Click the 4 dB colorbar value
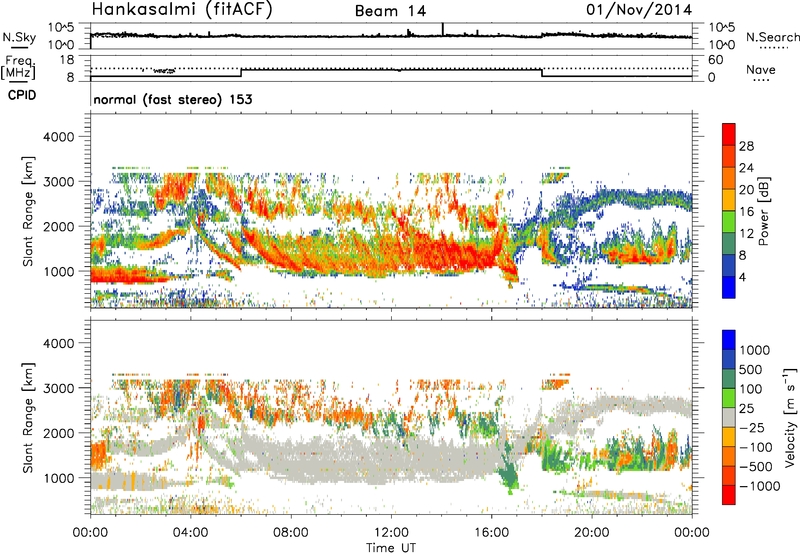 coord(742,277)
